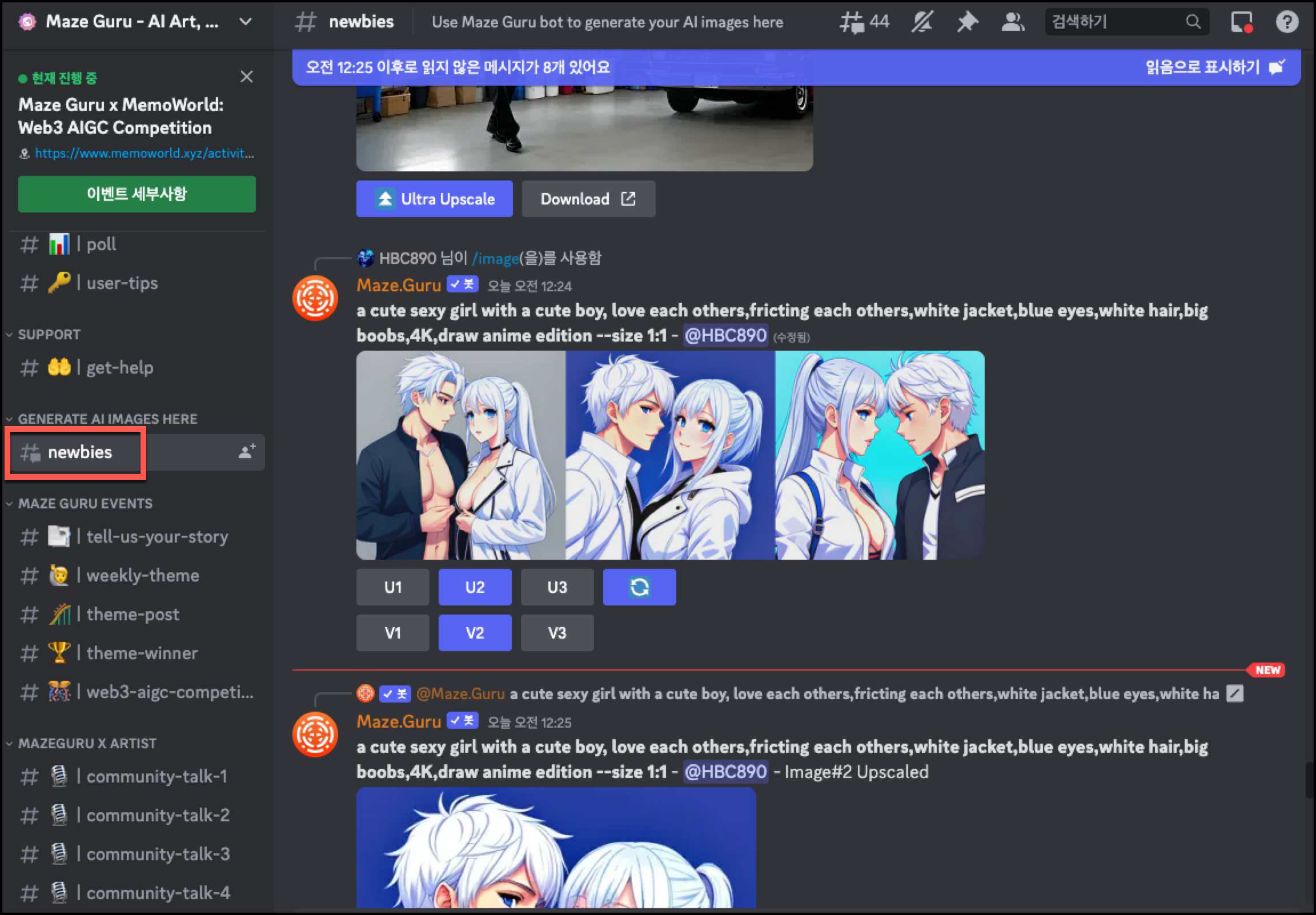Screen dimensions: 1316x915
Task: Open help question mark icon
Action: (1286, 22)
